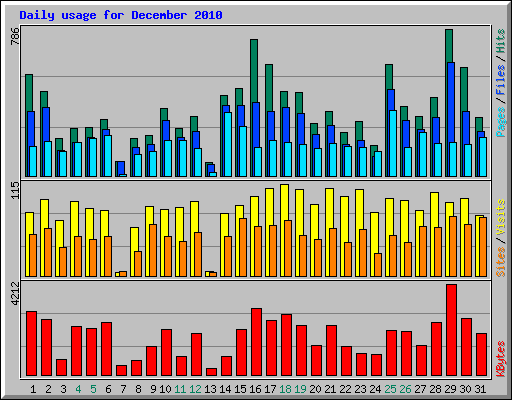Select the red KBytes bar for day 18
This screenshot has height=400, width=512.
point(286,345)
